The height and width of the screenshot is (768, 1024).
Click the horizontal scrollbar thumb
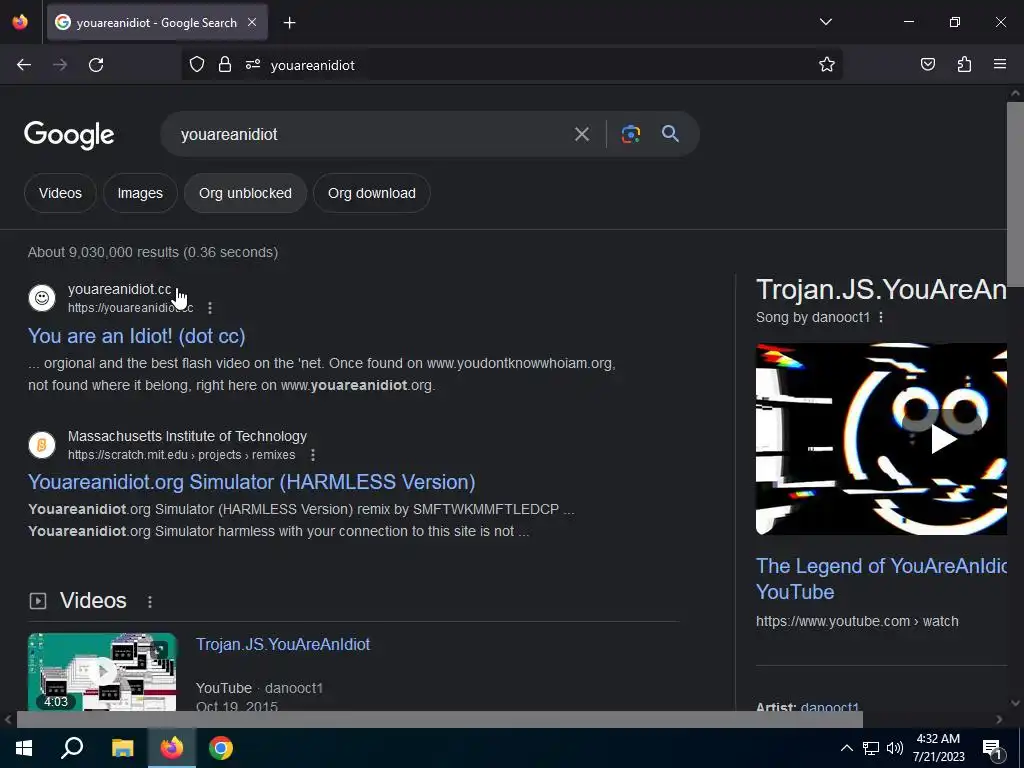click(x=440, y=720)
